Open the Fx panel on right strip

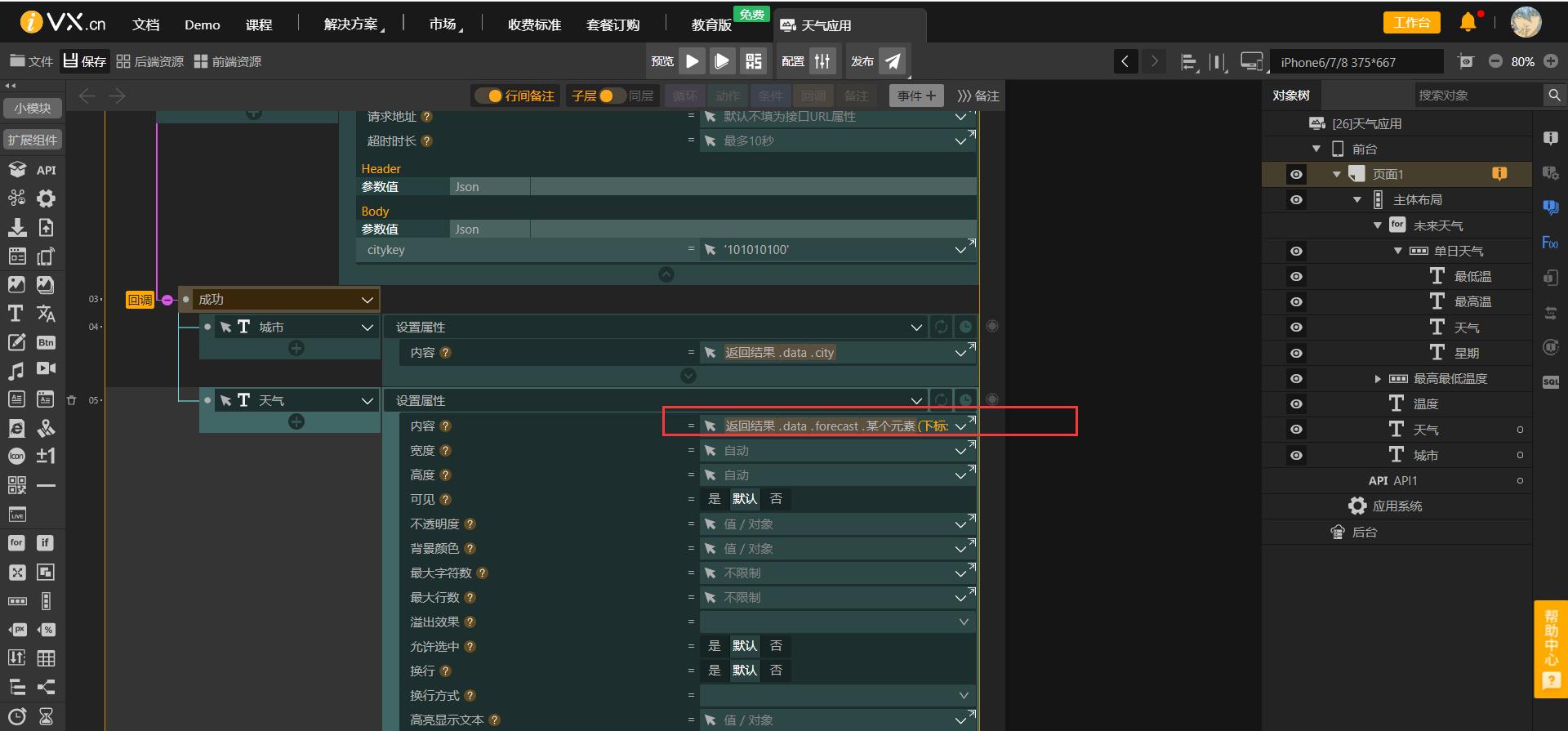point(1550,243)
